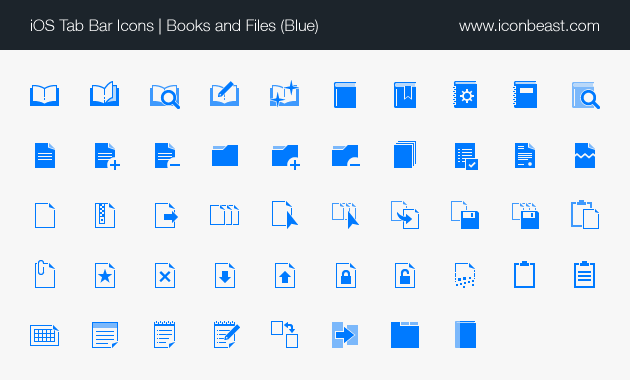Click the document with plus sign icon
Viewport: 630px width, 380px height.
(x=107, y=156)
